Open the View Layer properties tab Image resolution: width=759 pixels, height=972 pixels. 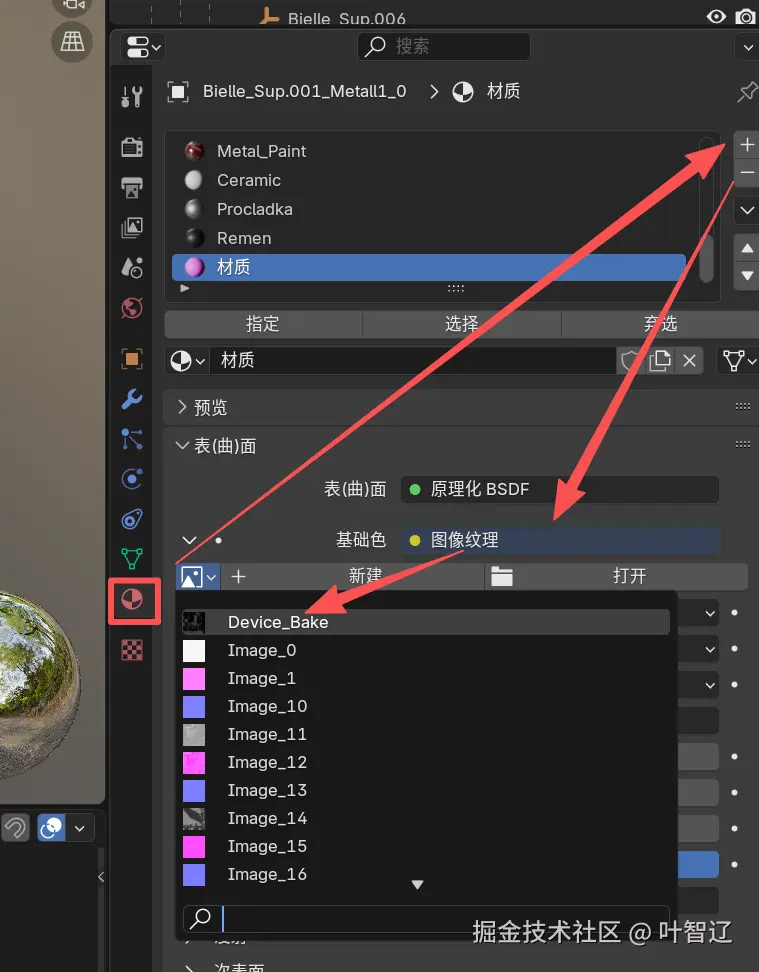pos(131,228)
